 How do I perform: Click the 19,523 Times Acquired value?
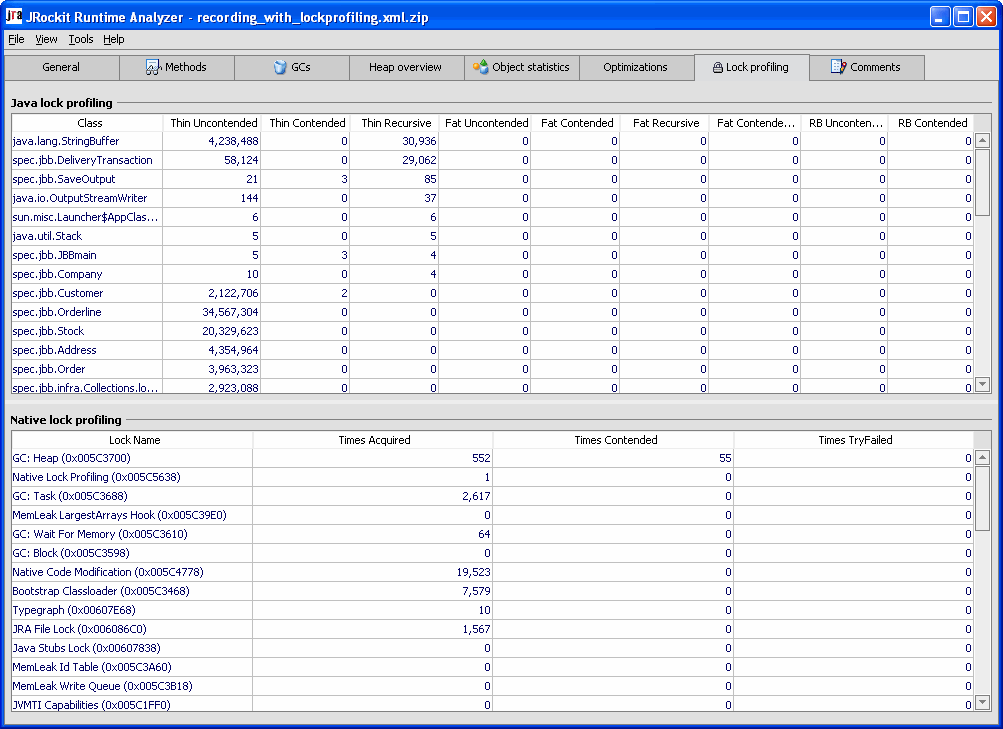coord(473,572)
